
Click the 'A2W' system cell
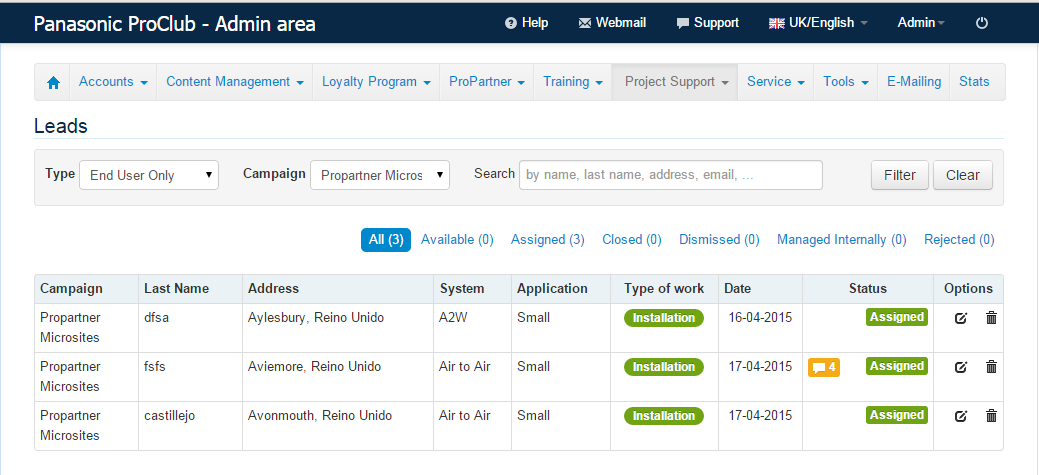[453, 318]
